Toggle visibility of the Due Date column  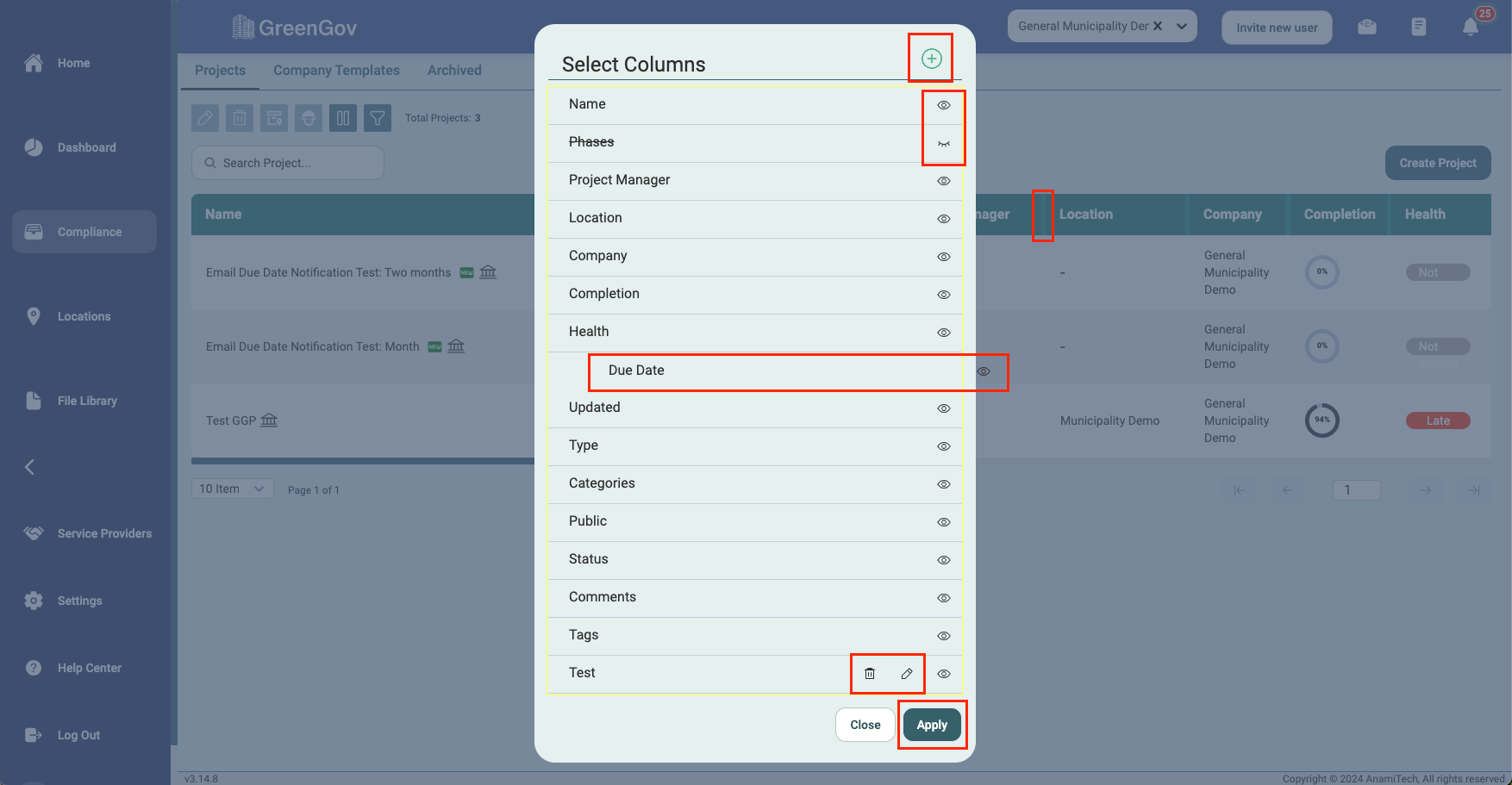[984, 371]
